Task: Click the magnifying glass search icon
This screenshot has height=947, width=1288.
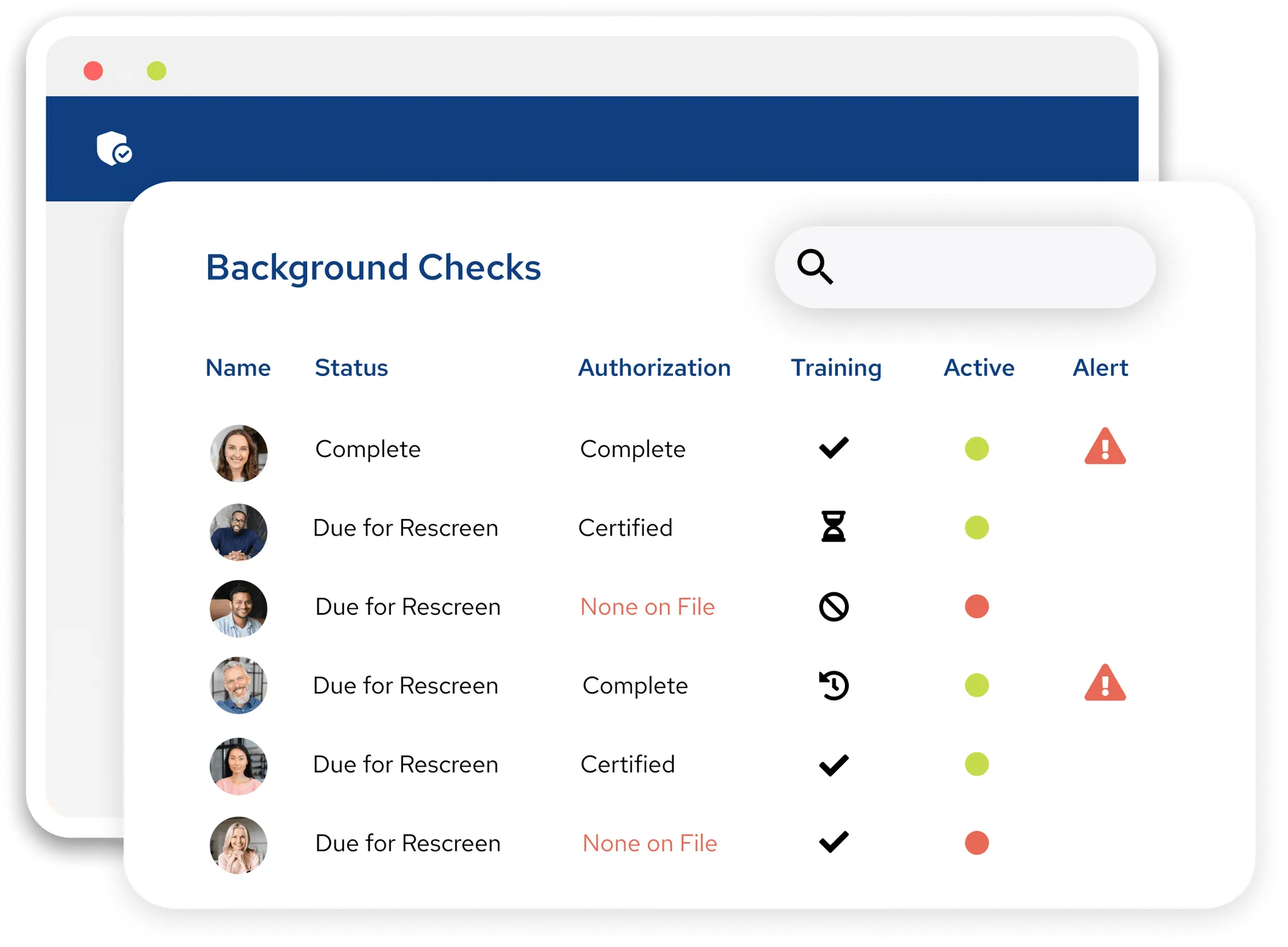Action: pos(815,267)
